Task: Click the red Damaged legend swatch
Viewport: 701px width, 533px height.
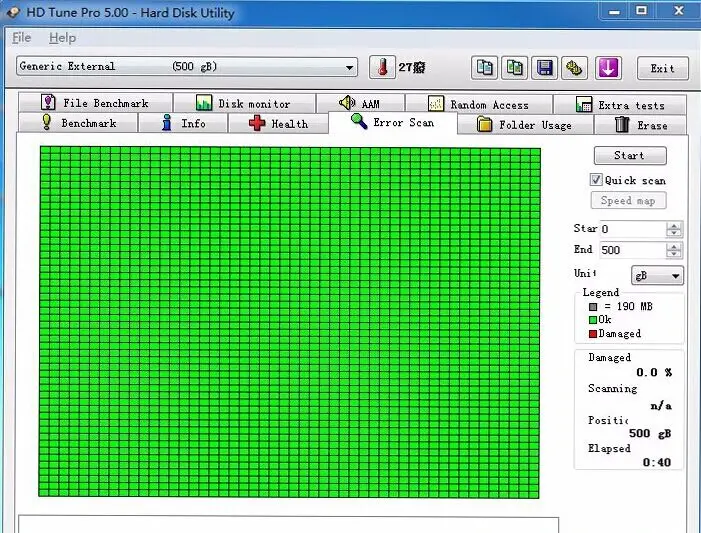Action: [593, 334]
